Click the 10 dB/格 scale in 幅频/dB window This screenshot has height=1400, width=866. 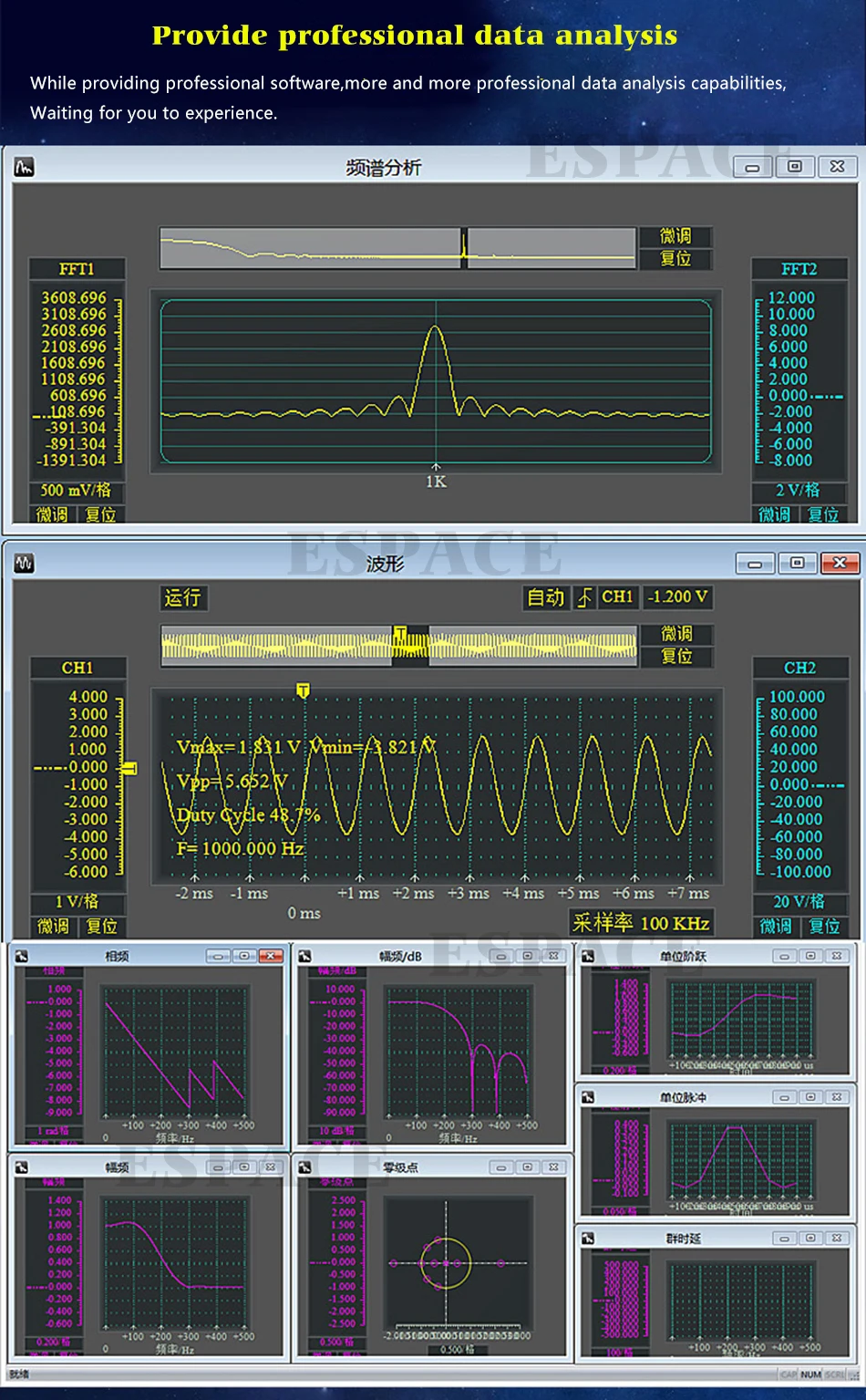click(x=335, y=1132)
